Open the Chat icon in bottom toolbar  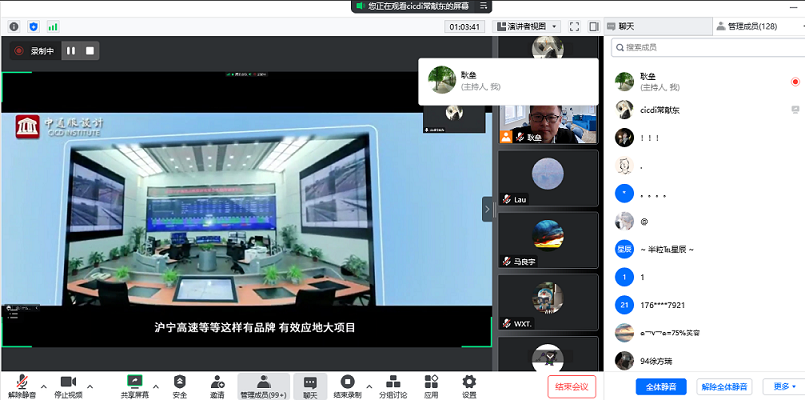(x=310, y=383)
